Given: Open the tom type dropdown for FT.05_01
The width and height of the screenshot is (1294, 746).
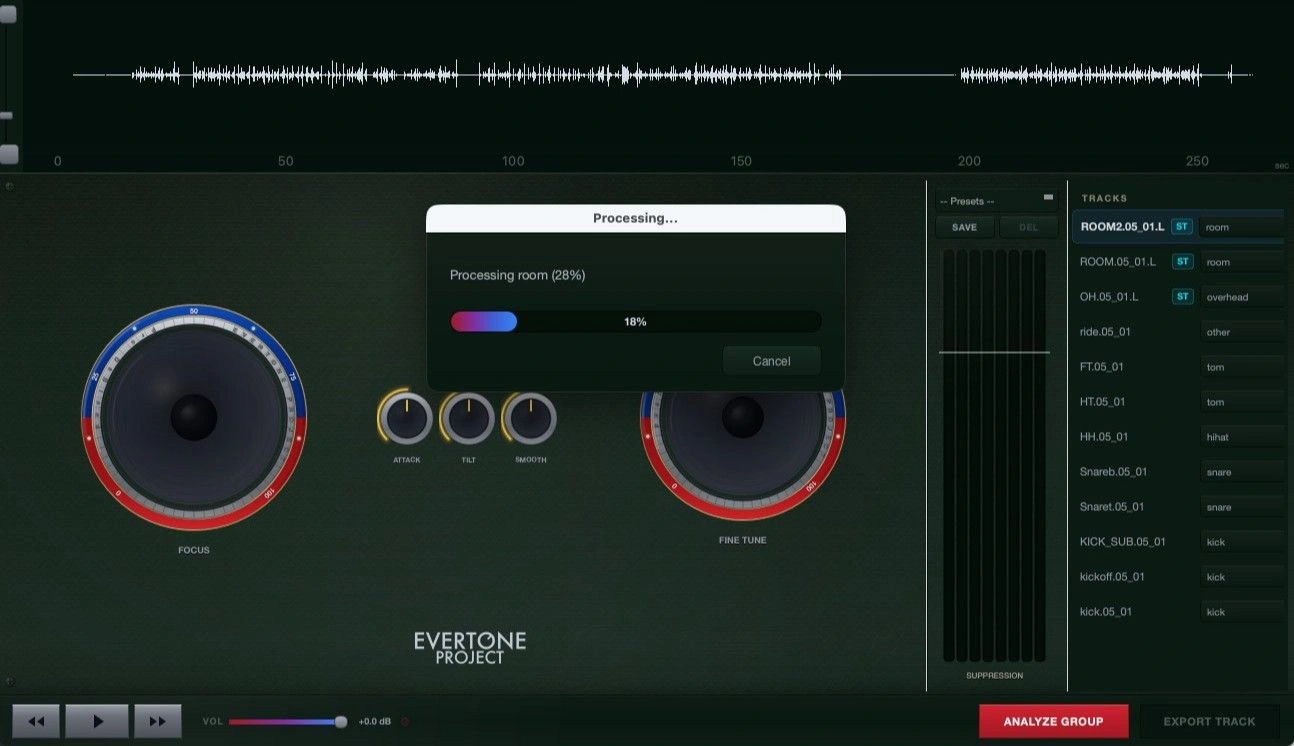Looking at the screenshot, I should pos(1242,367).
